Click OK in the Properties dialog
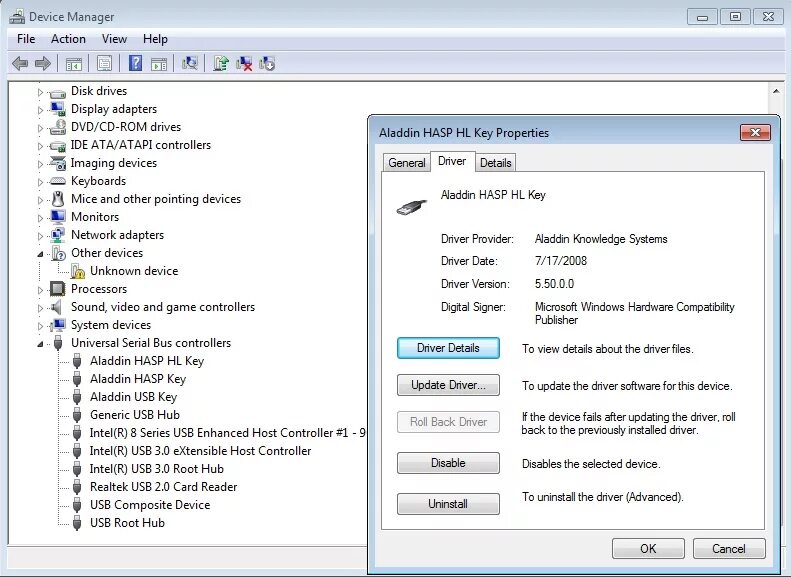The width and height of the screenshot is (791, 577). coord(648,549)
